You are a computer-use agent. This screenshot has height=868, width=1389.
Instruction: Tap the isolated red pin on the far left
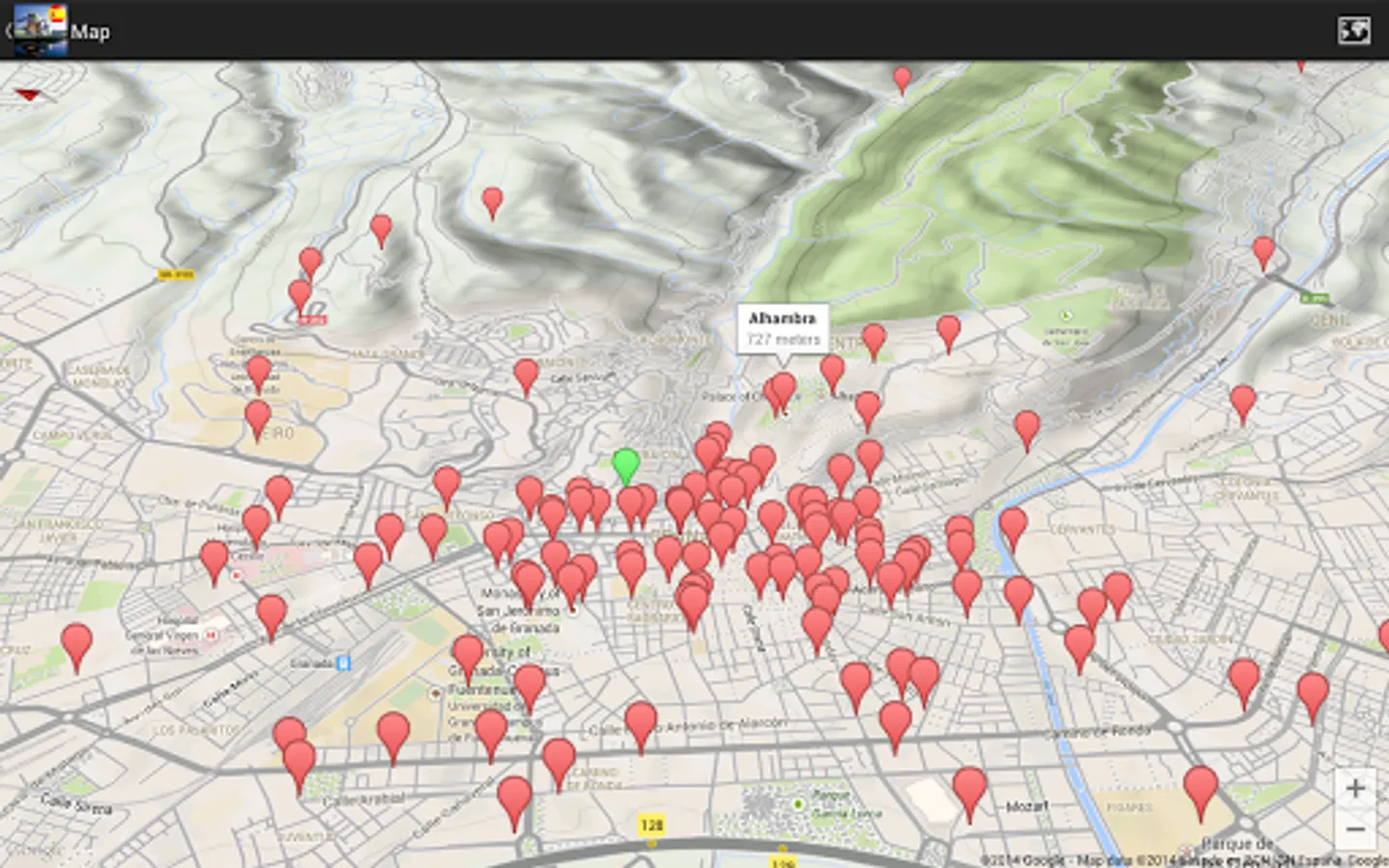pyautogui.click(x=75, y=641)
